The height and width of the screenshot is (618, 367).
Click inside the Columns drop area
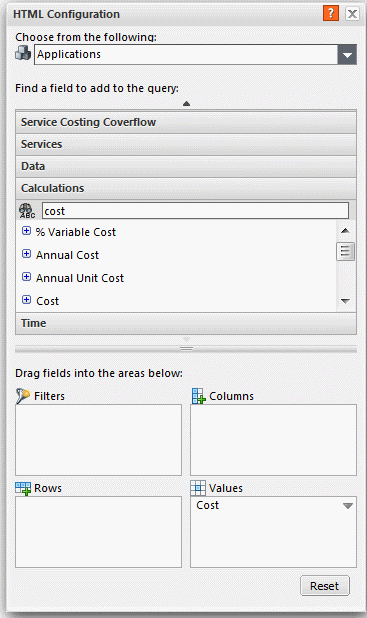pos(274,440)
